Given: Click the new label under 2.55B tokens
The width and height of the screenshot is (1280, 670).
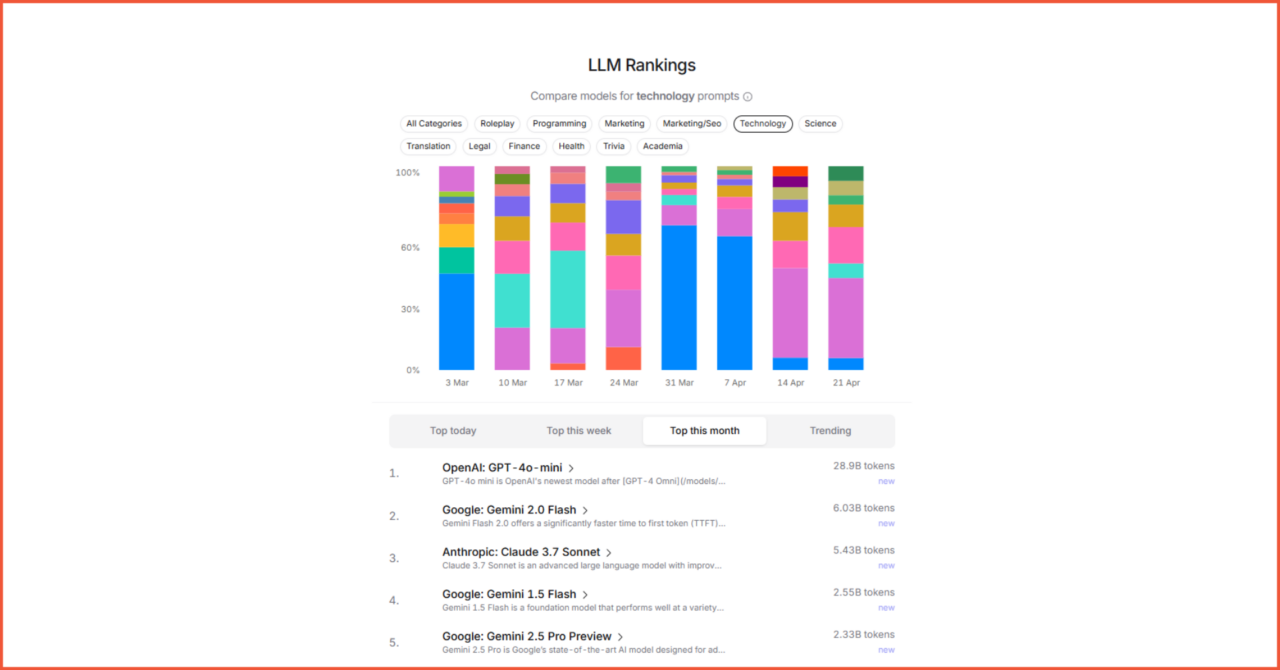Looking at the screenshot, I should 886,607.
